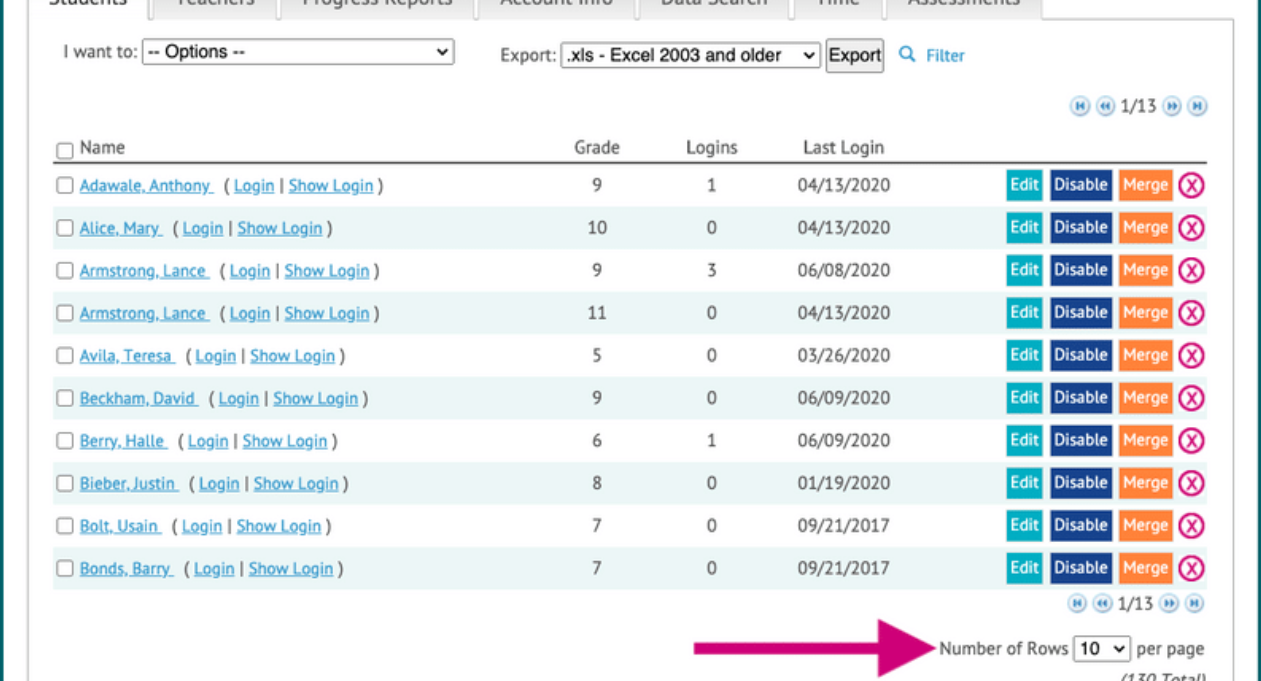The height and width of the screenshot is (681, 1261).
Task: Open Adawale, Anthony student name link
Action: [146, 186]
